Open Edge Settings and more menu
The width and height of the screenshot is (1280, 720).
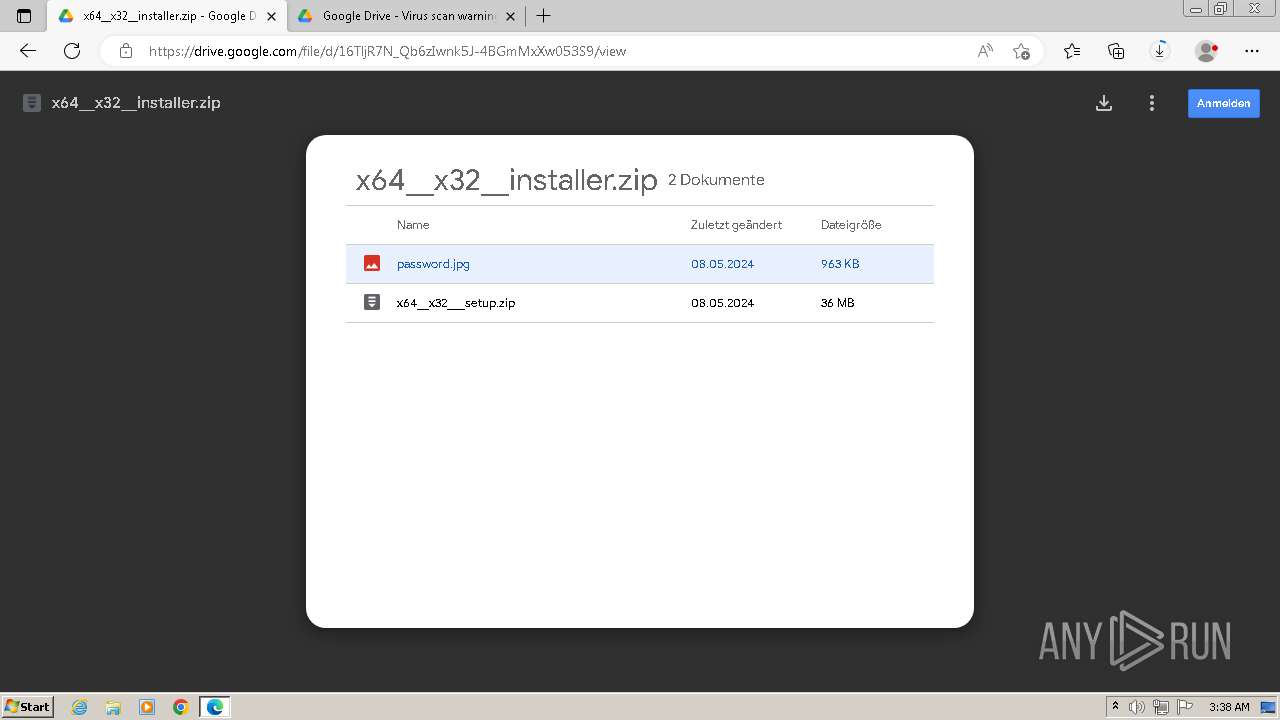pos(1252,51)
